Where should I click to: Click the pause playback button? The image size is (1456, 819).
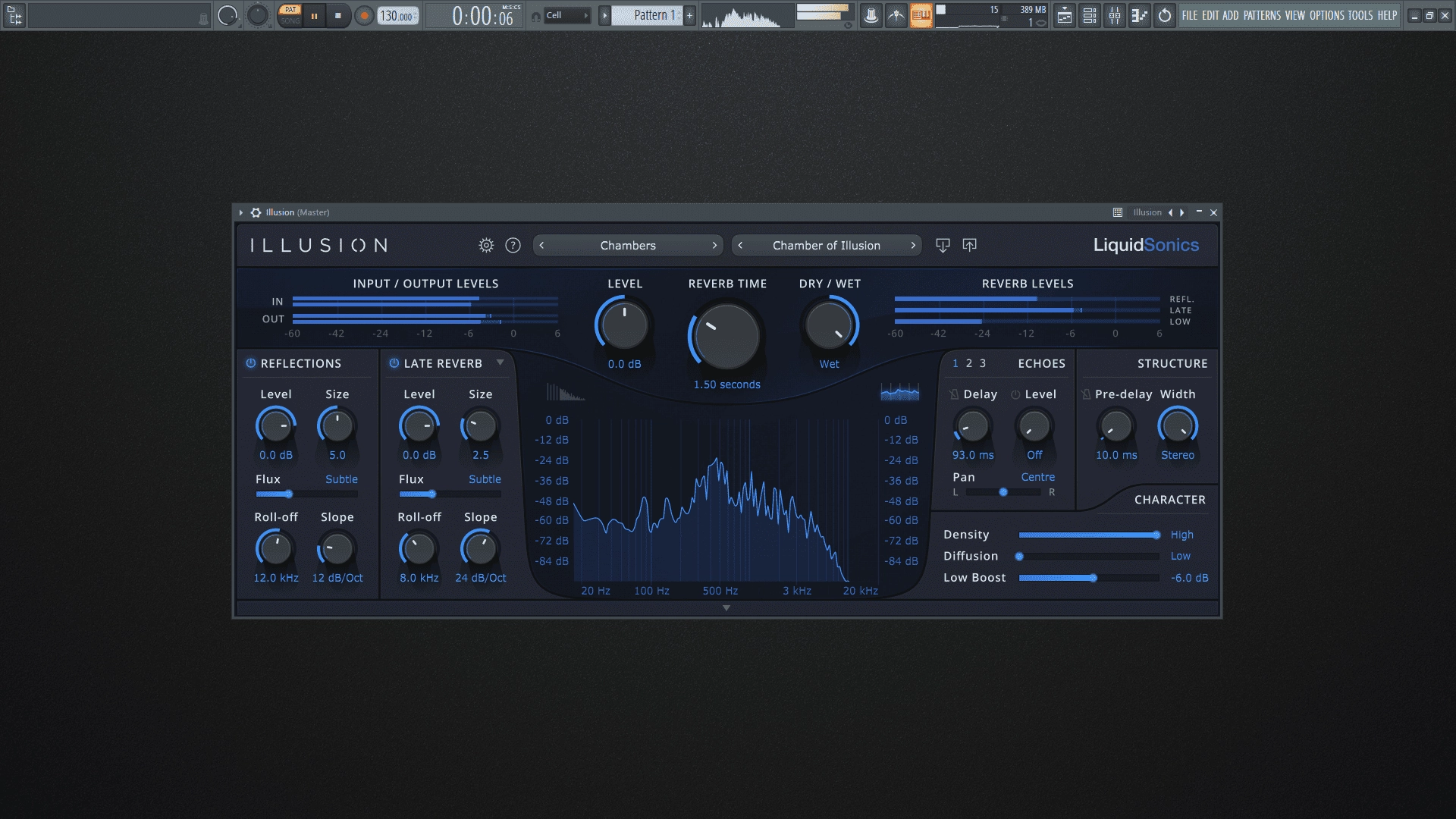[x=314, y=15]
